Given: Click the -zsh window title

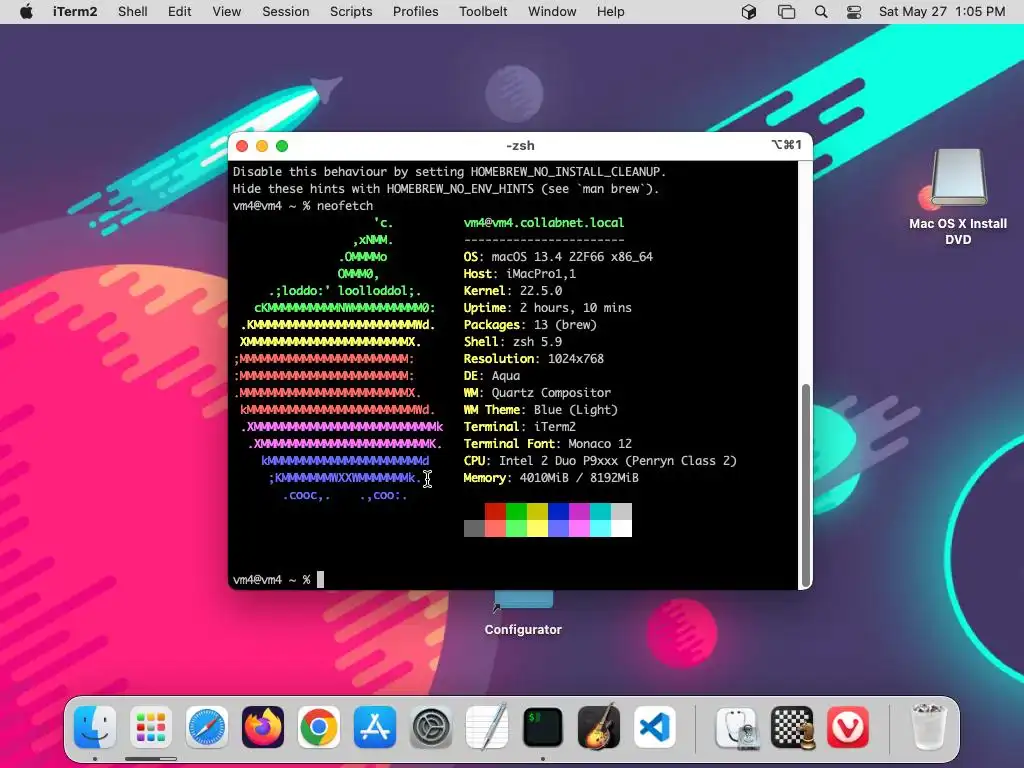Looking at the screenshot, I should [520, 146].
